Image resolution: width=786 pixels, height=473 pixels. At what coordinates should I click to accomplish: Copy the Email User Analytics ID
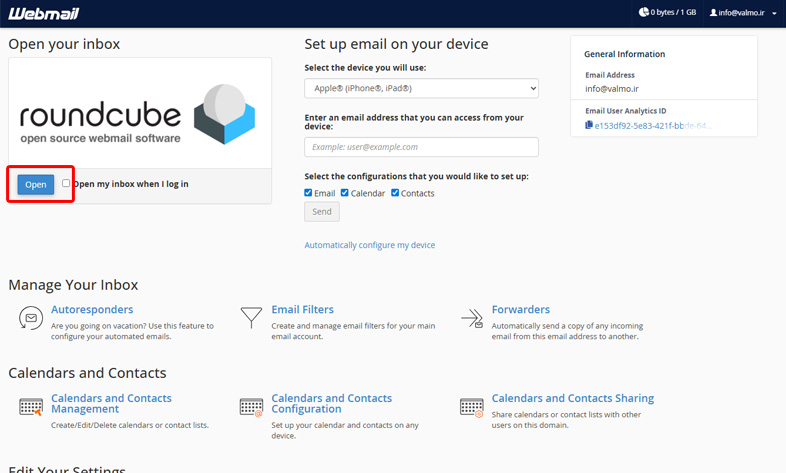click(x=589, y=126)
